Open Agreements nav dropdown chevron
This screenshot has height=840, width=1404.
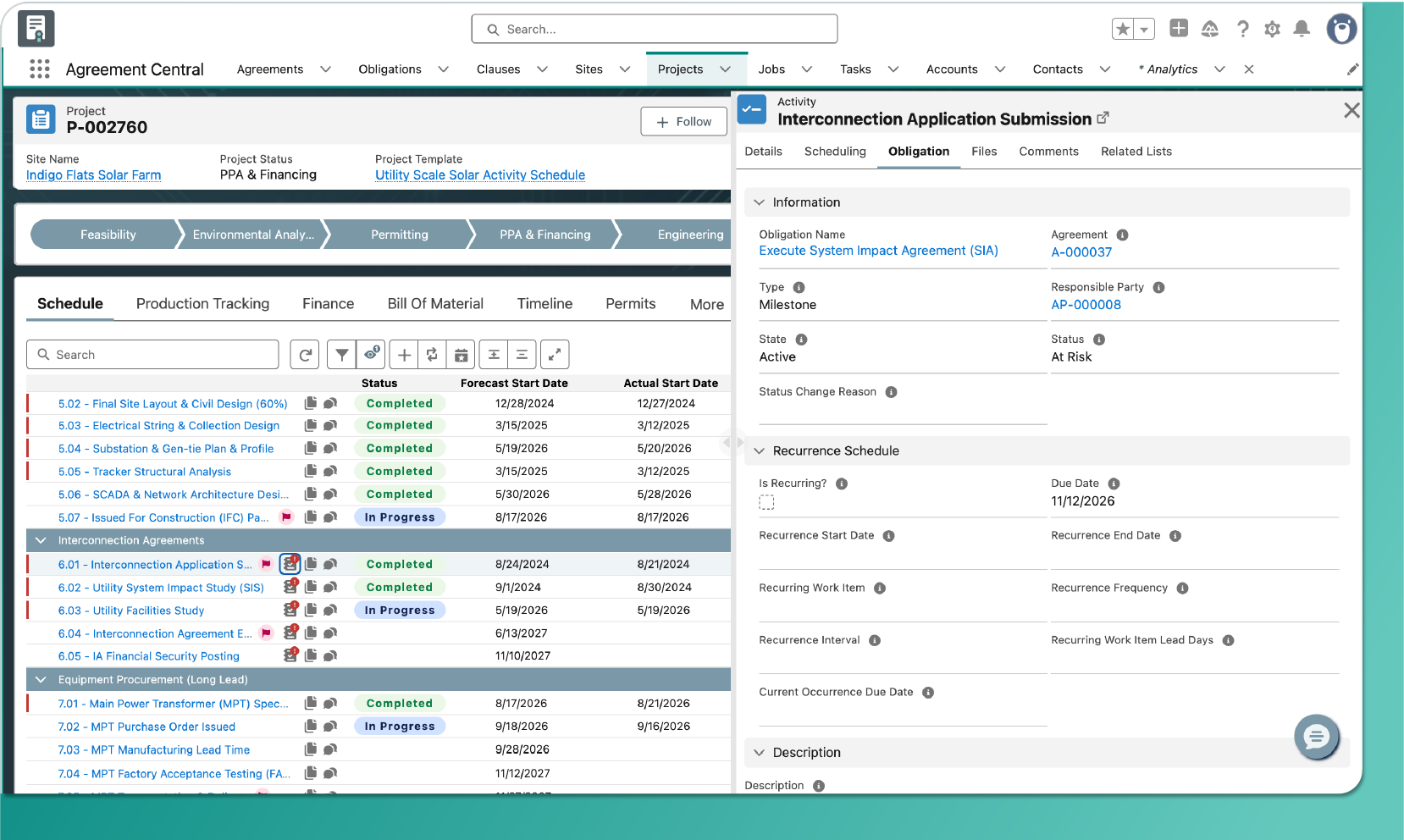325,69
